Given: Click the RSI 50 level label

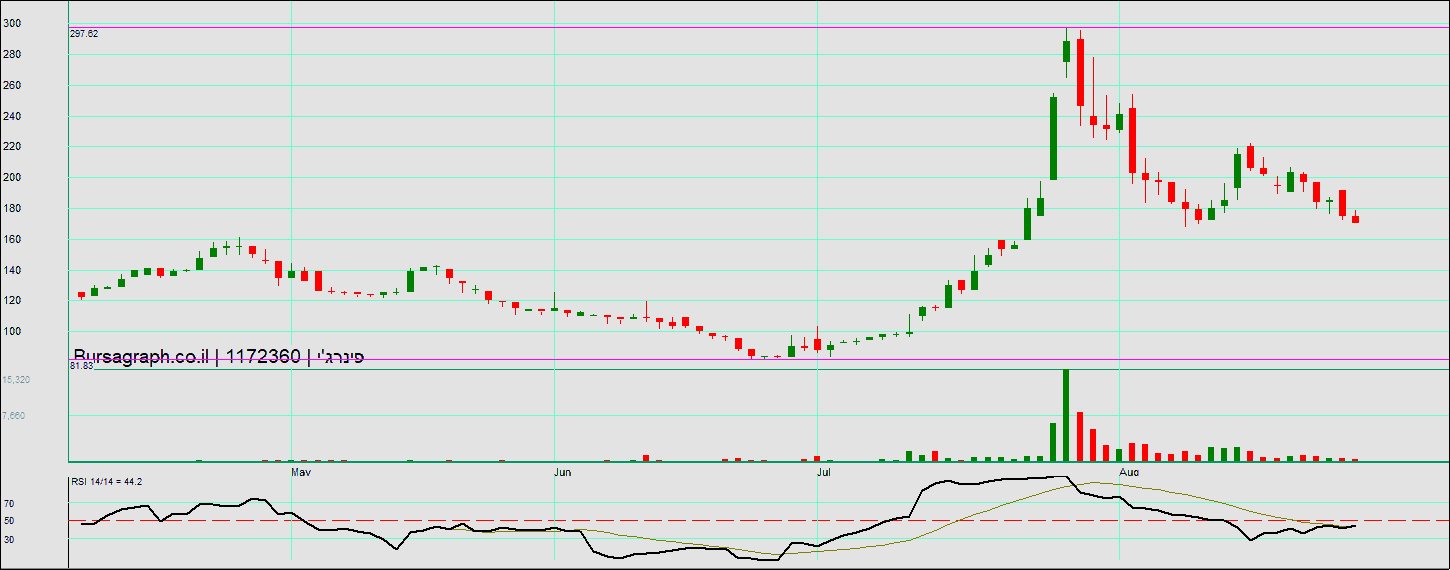Looking at the screenshot, I should pyautogui.click(x=9, y=521).
